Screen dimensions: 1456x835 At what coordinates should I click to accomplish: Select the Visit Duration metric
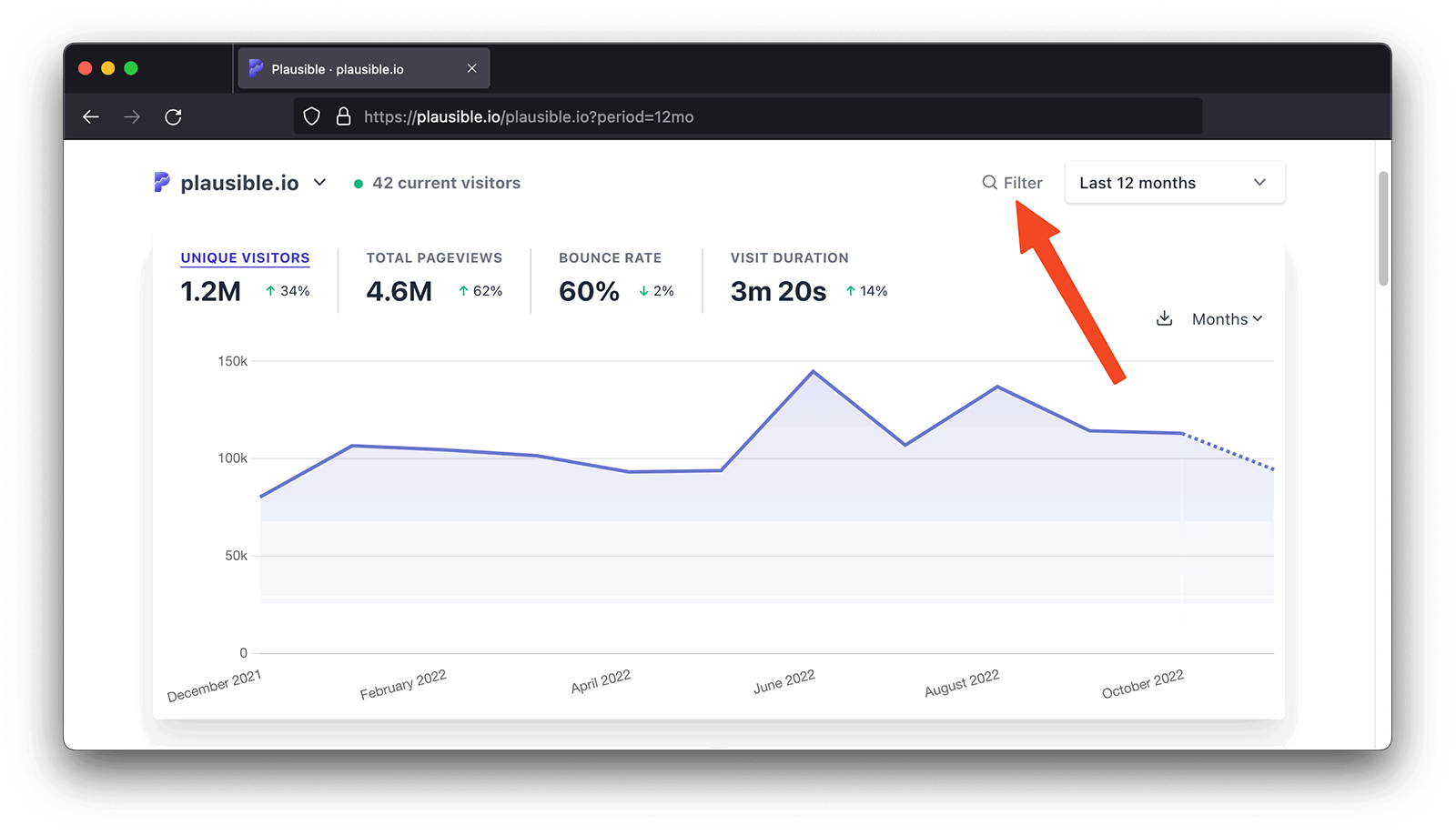click(x=789, y=258)
